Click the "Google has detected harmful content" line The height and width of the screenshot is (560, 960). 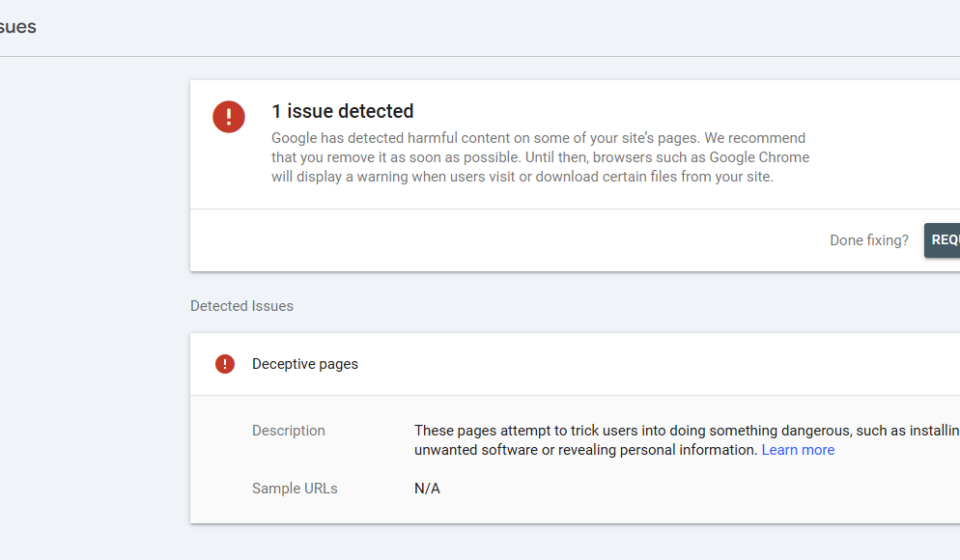tap(537, 138)
